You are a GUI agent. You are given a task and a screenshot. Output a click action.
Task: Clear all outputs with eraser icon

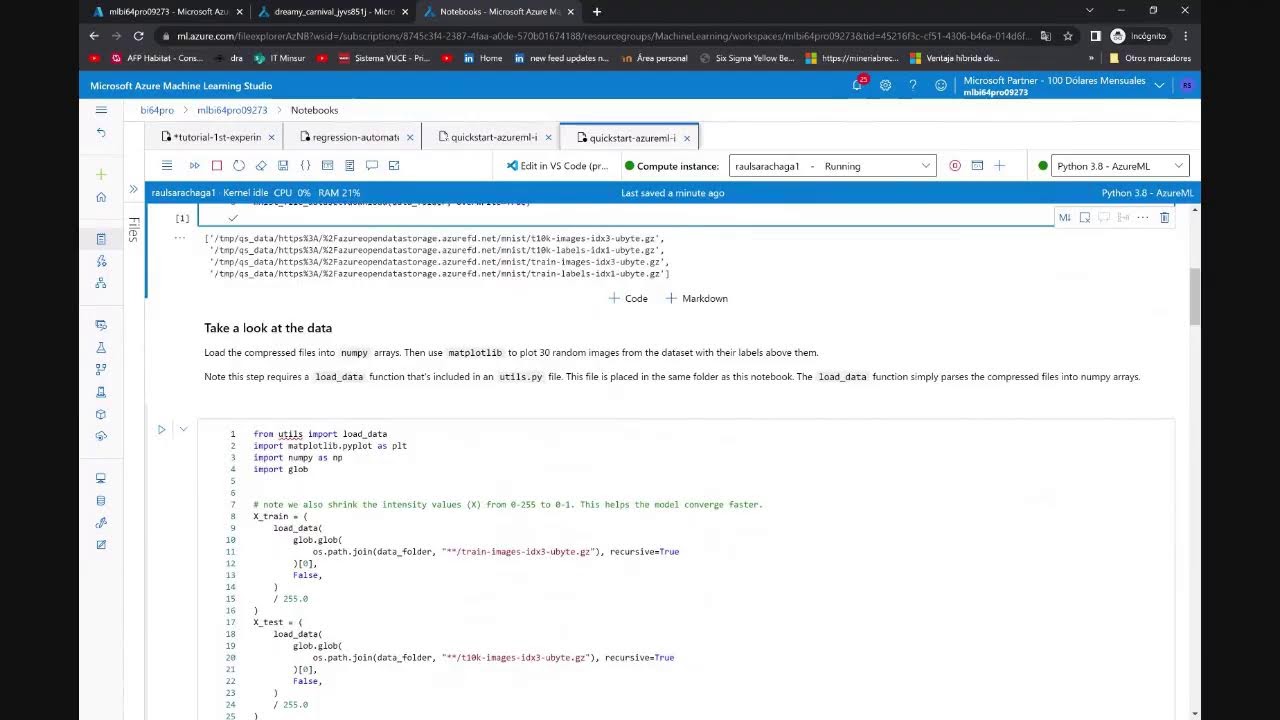coord(261,166)
